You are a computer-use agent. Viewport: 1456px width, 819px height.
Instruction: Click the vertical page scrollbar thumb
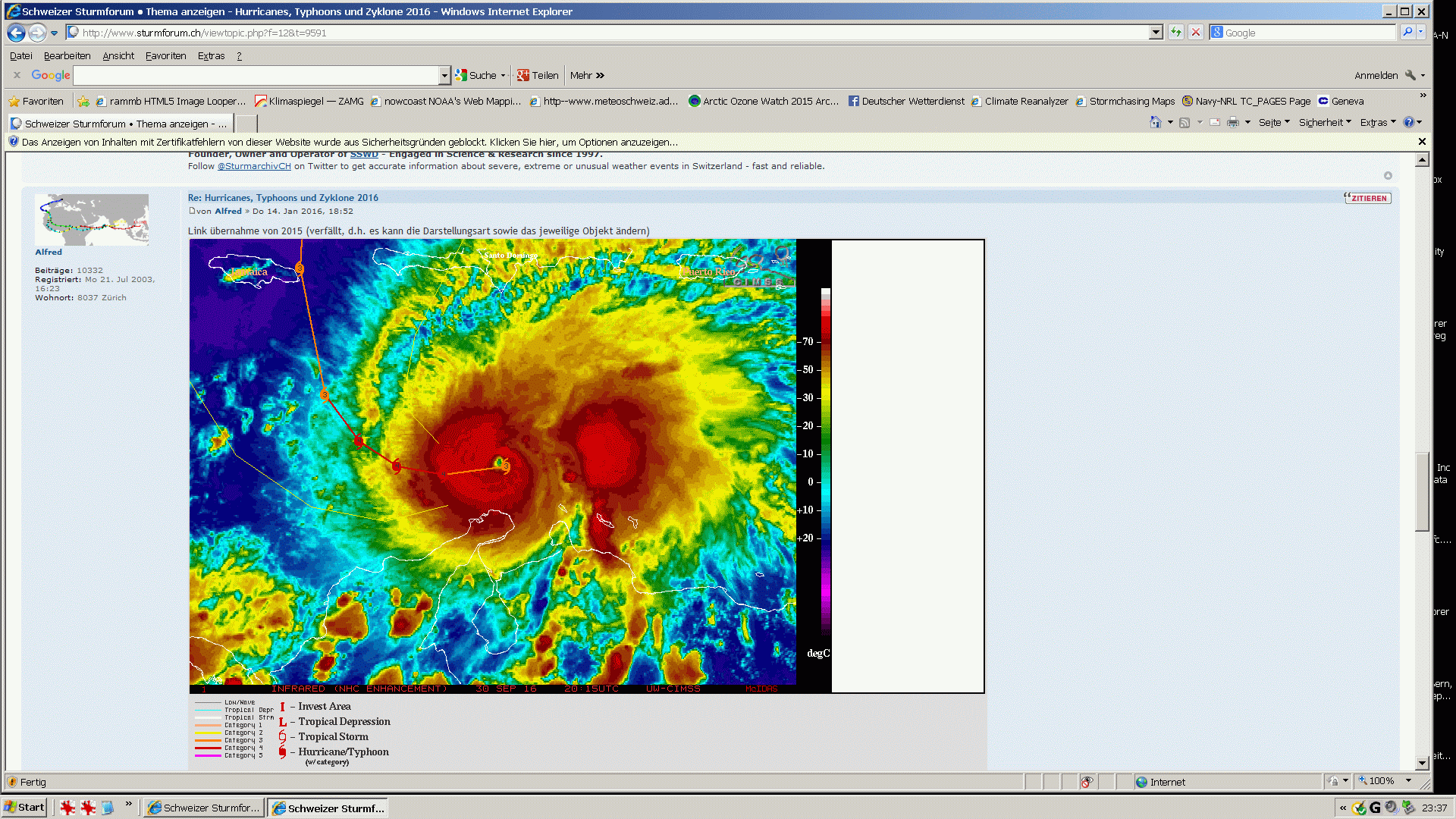click(x=1422, y=493)
